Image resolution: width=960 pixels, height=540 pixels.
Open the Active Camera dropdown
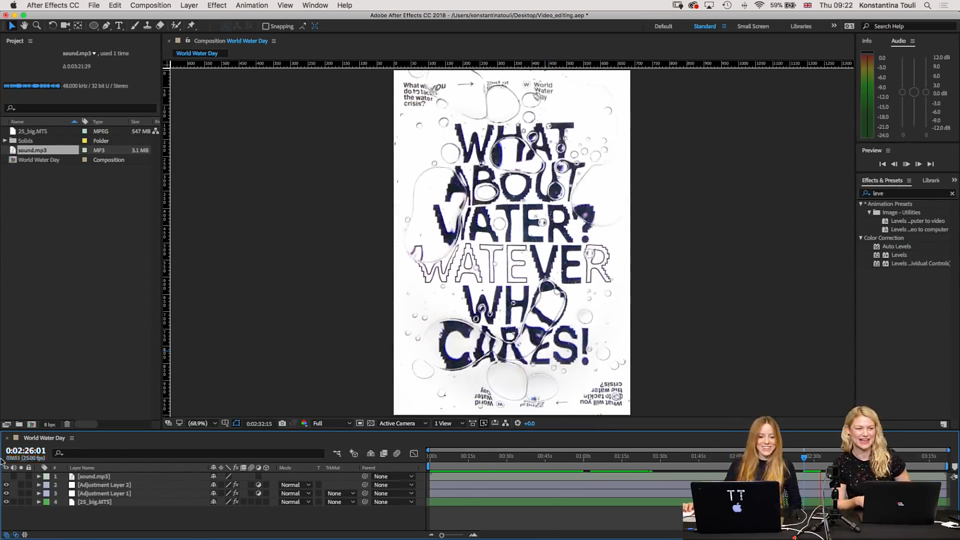coord(402,423)
